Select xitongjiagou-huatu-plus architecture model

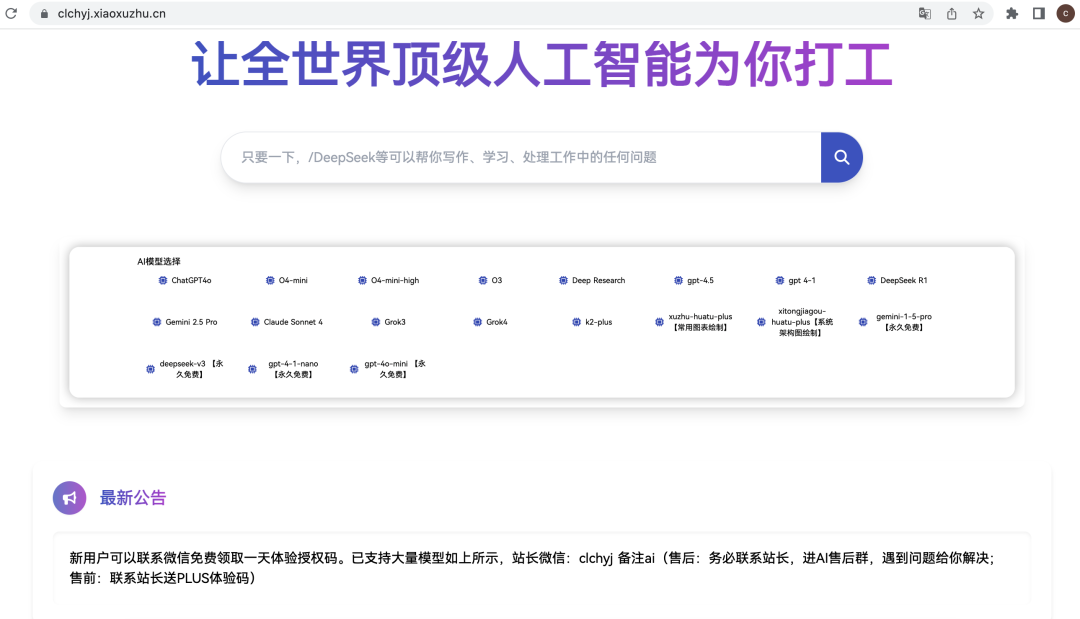(796, 322)
